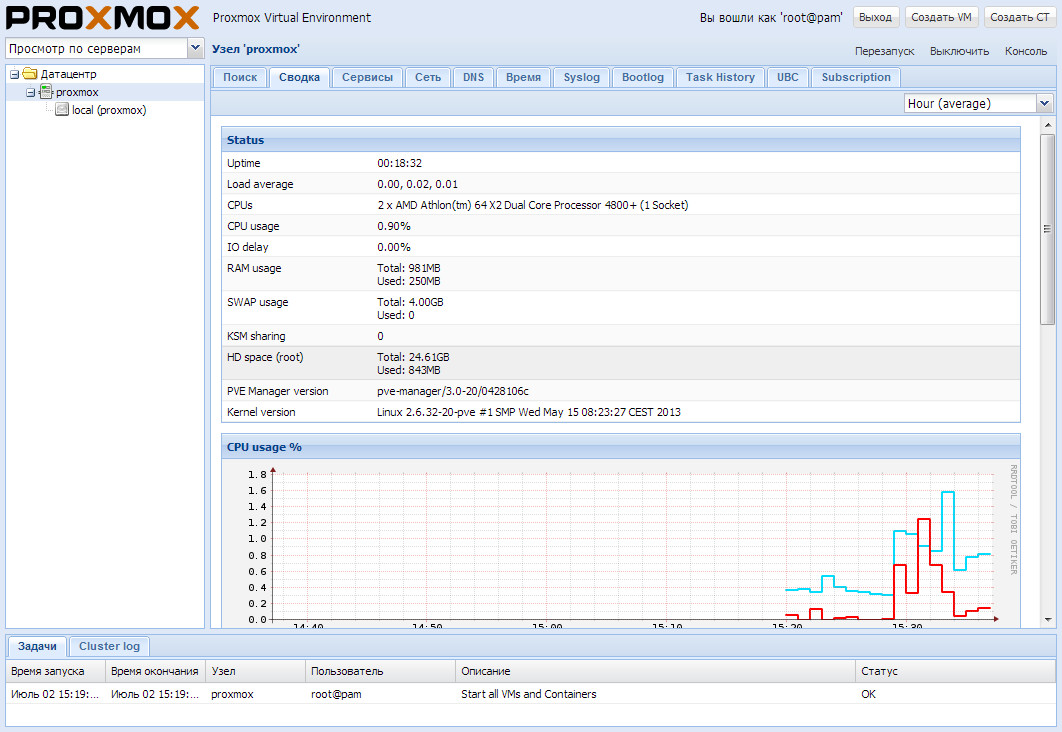Sort by Время запуска column header

tap(56, 671)
